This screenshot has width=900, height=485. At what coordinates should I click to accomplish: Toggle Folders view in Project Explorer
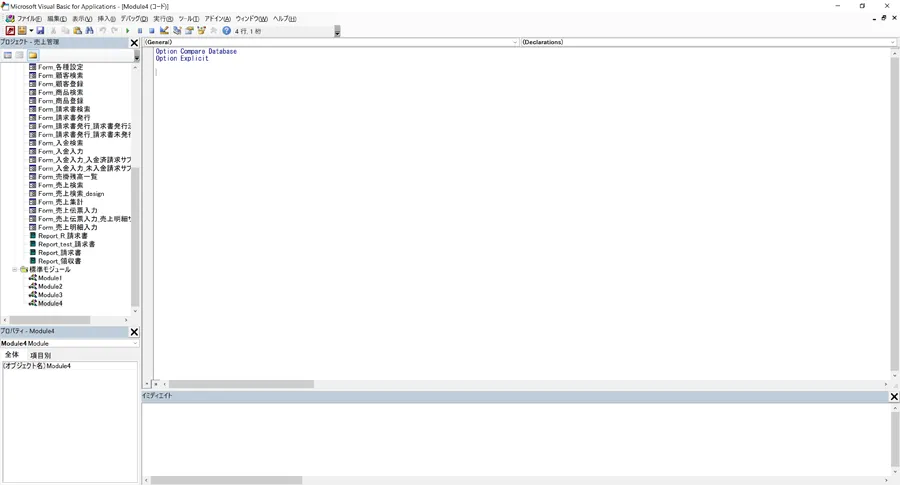32,55
